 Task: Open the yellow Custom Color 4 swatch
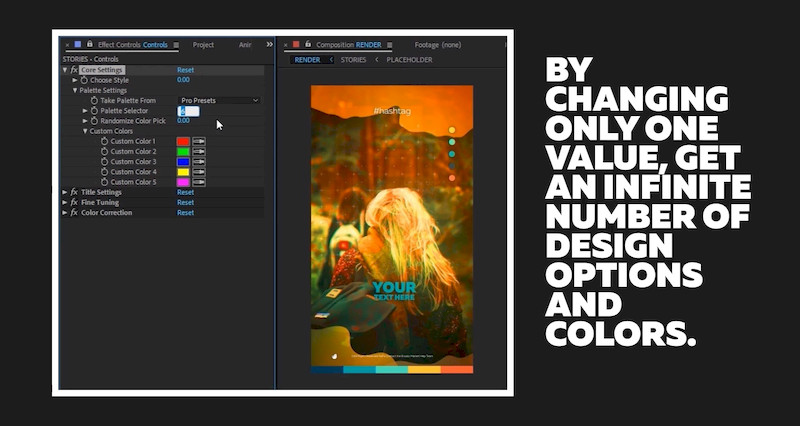pos(183,172)
